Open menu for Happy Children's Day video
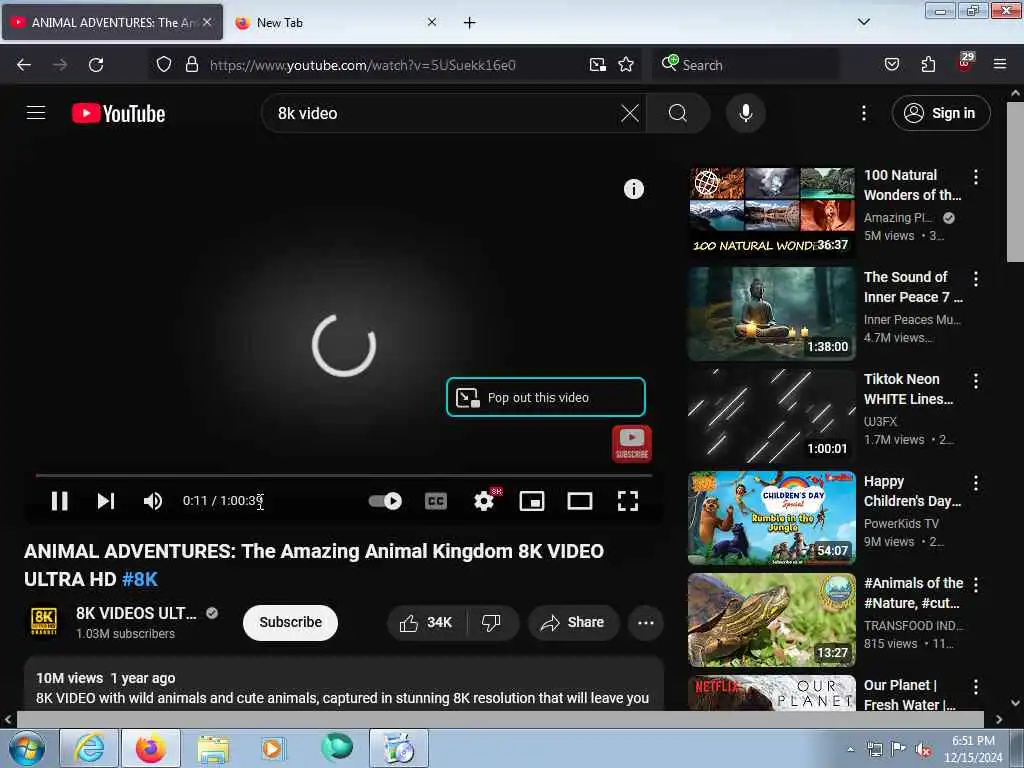This screenshot has height=768, width=1024. point(976,483)
